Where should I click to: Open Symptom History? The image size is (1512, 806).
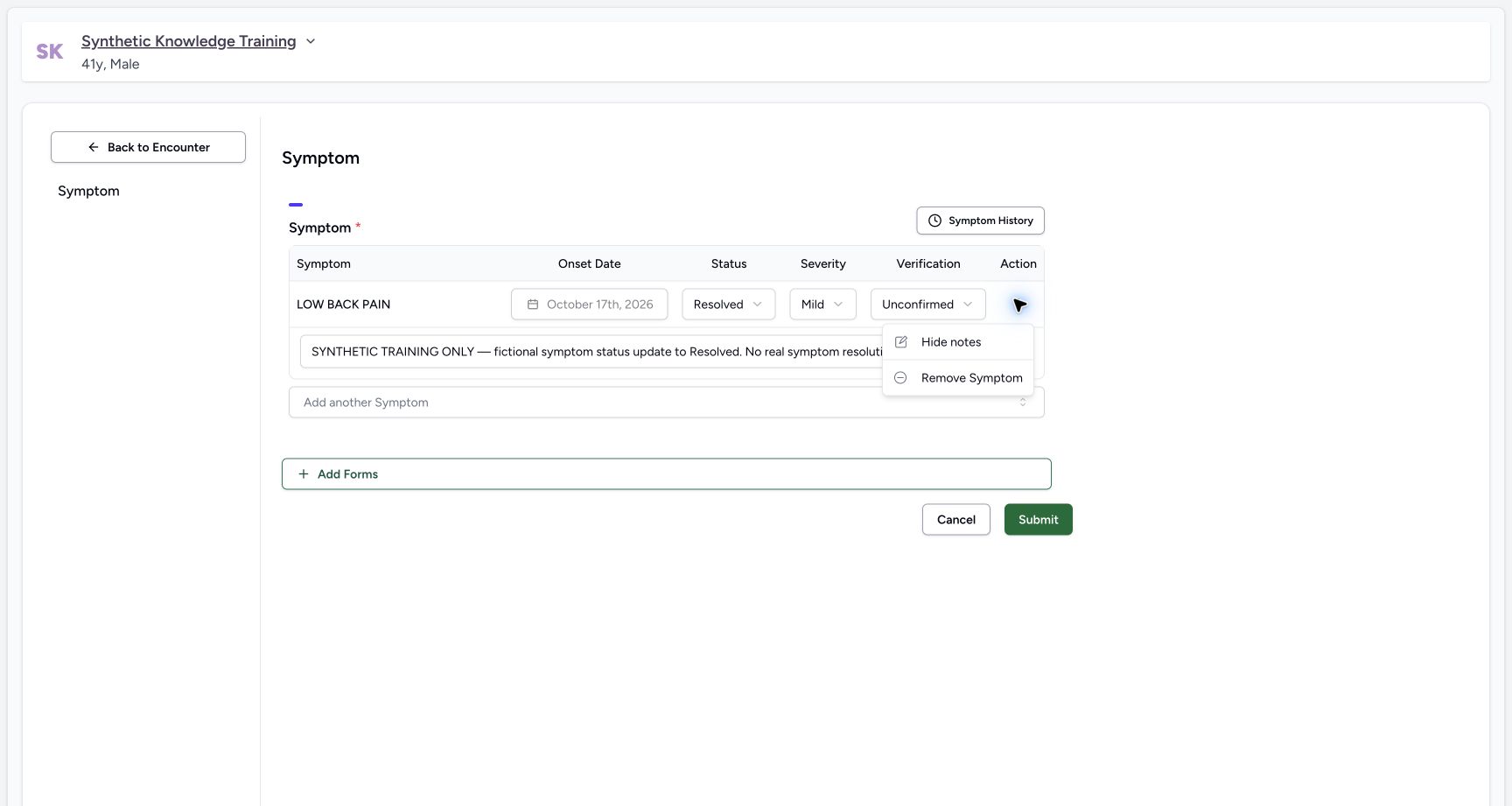point(980,221)
